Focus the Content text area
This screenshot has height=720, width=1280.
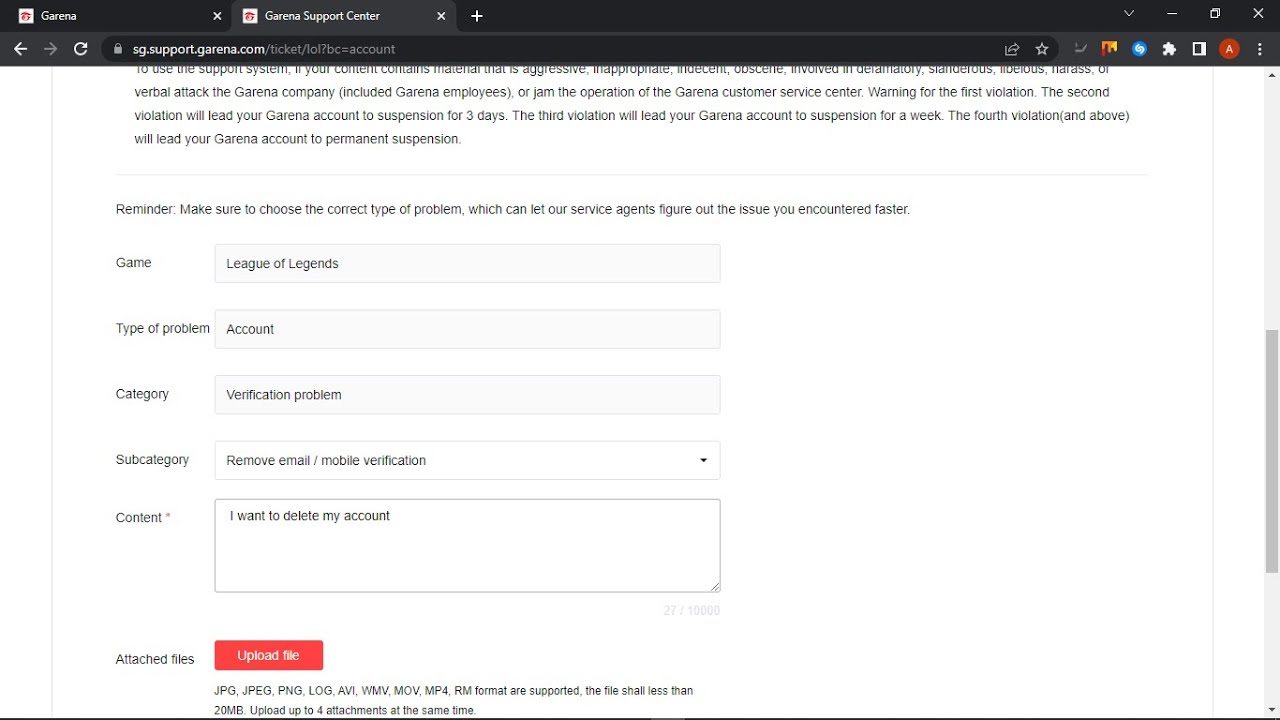(467, 546)
